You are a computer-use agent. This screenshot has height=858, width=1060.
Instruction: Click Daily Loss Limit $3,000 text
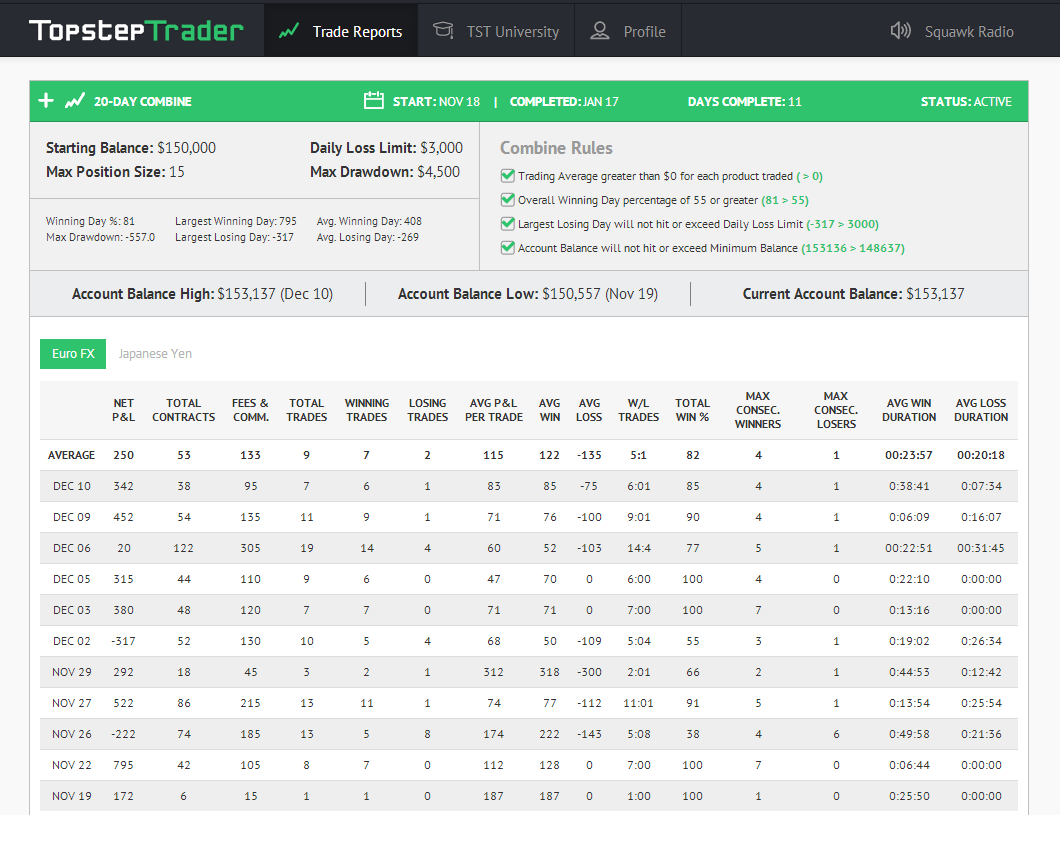click(386, 148)
